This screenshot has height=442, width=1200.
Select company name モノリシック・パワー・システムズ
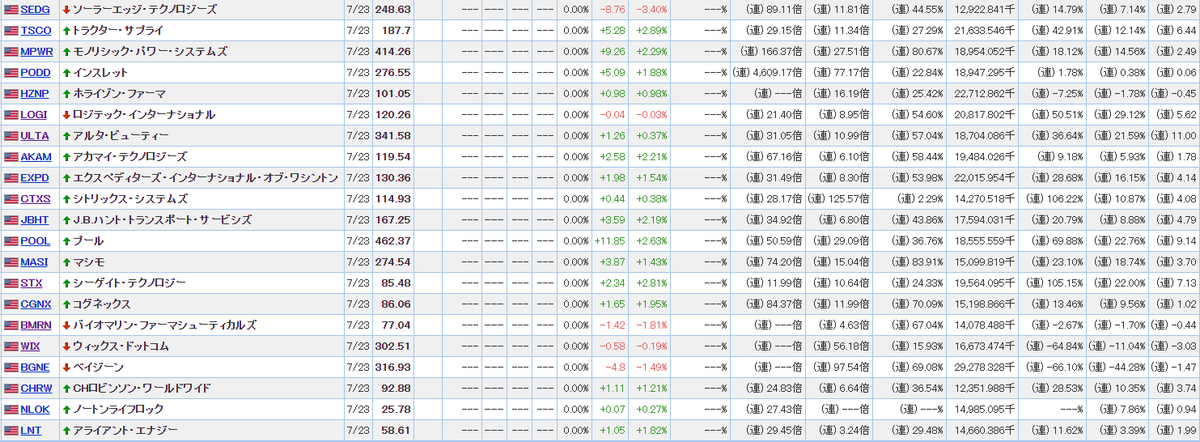(x=150, y=51)
